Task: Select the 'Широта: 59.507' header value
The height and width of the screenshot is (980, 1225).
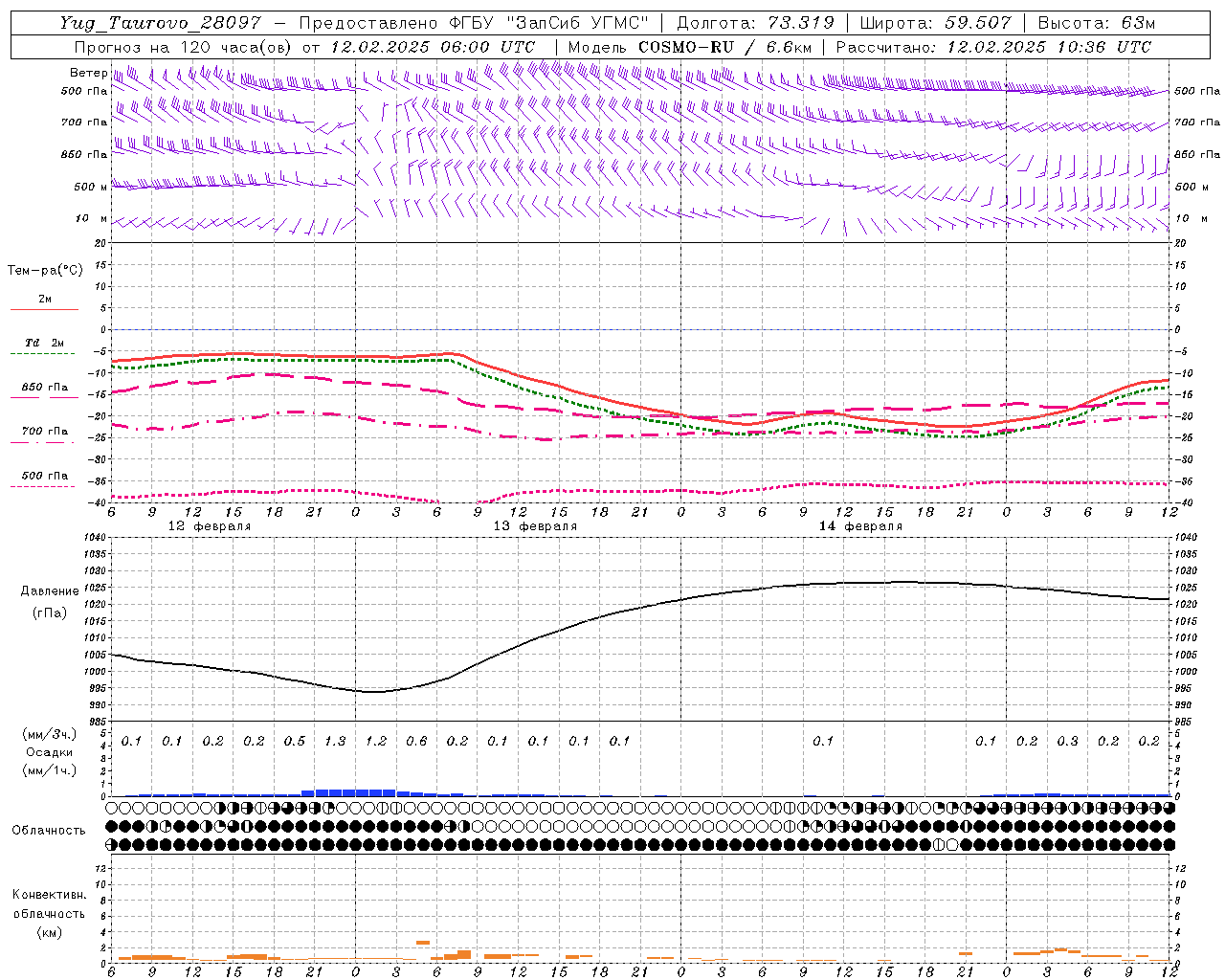Action: point(936,23)
